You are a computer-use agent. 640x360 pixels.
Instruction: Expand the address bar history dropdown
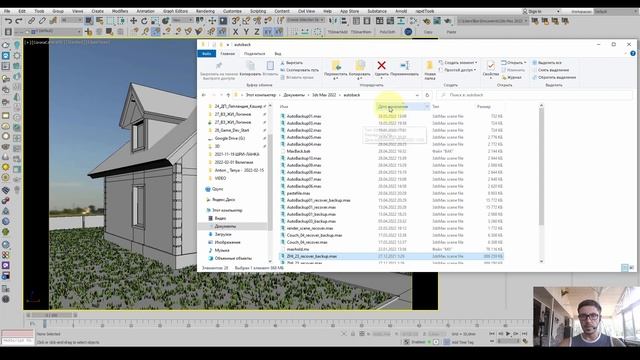417,95
